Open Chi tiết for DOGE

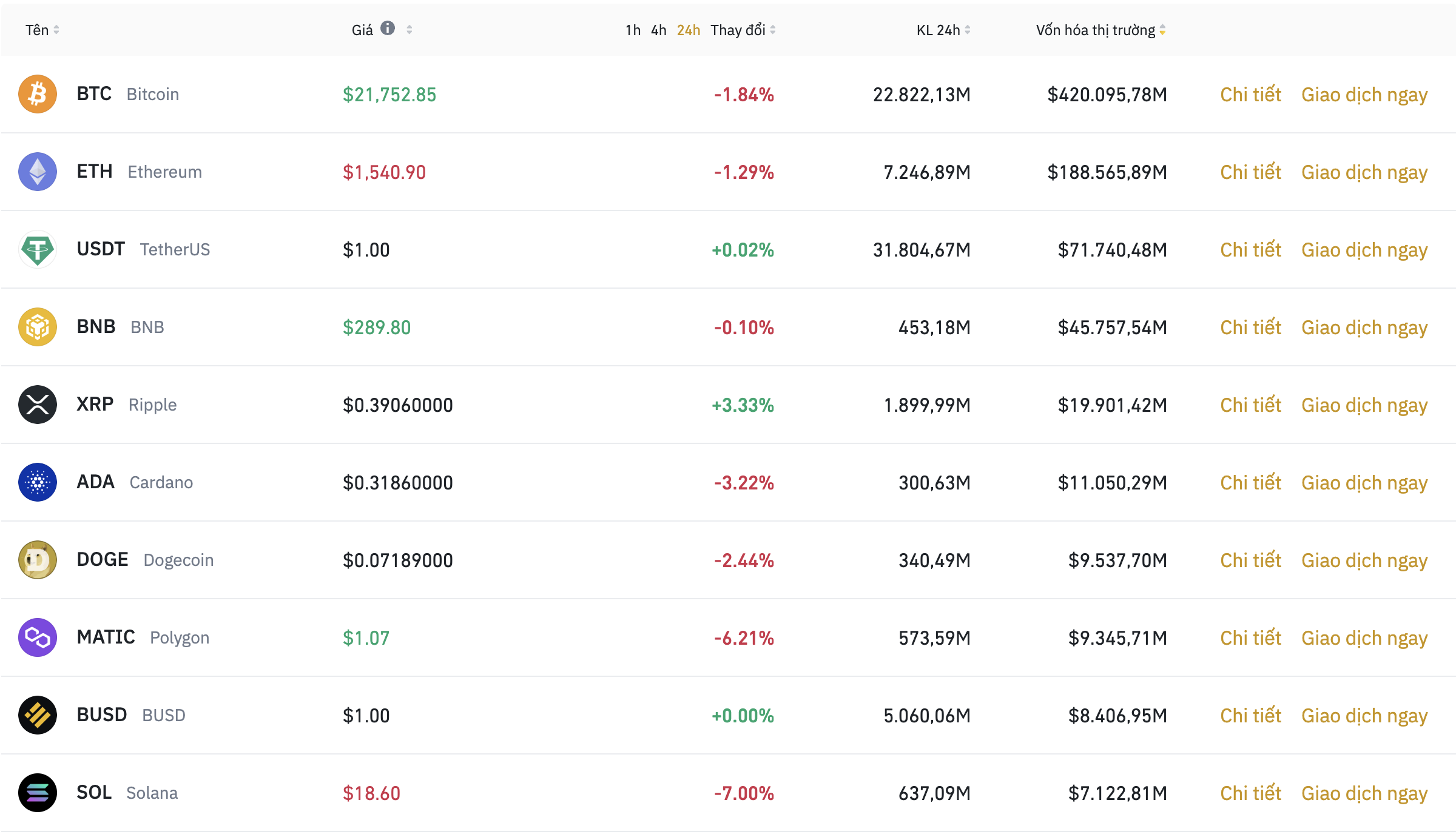pos(1250,560)
